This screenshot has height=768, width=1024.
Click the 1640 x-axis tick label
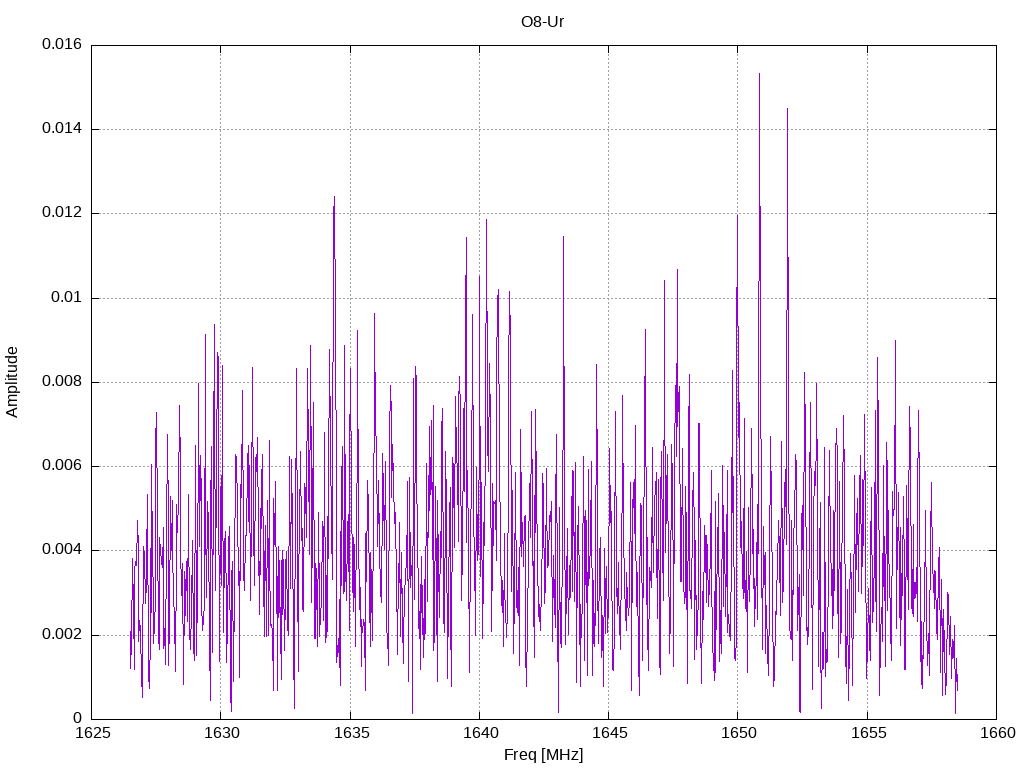[x=480, y=733]
